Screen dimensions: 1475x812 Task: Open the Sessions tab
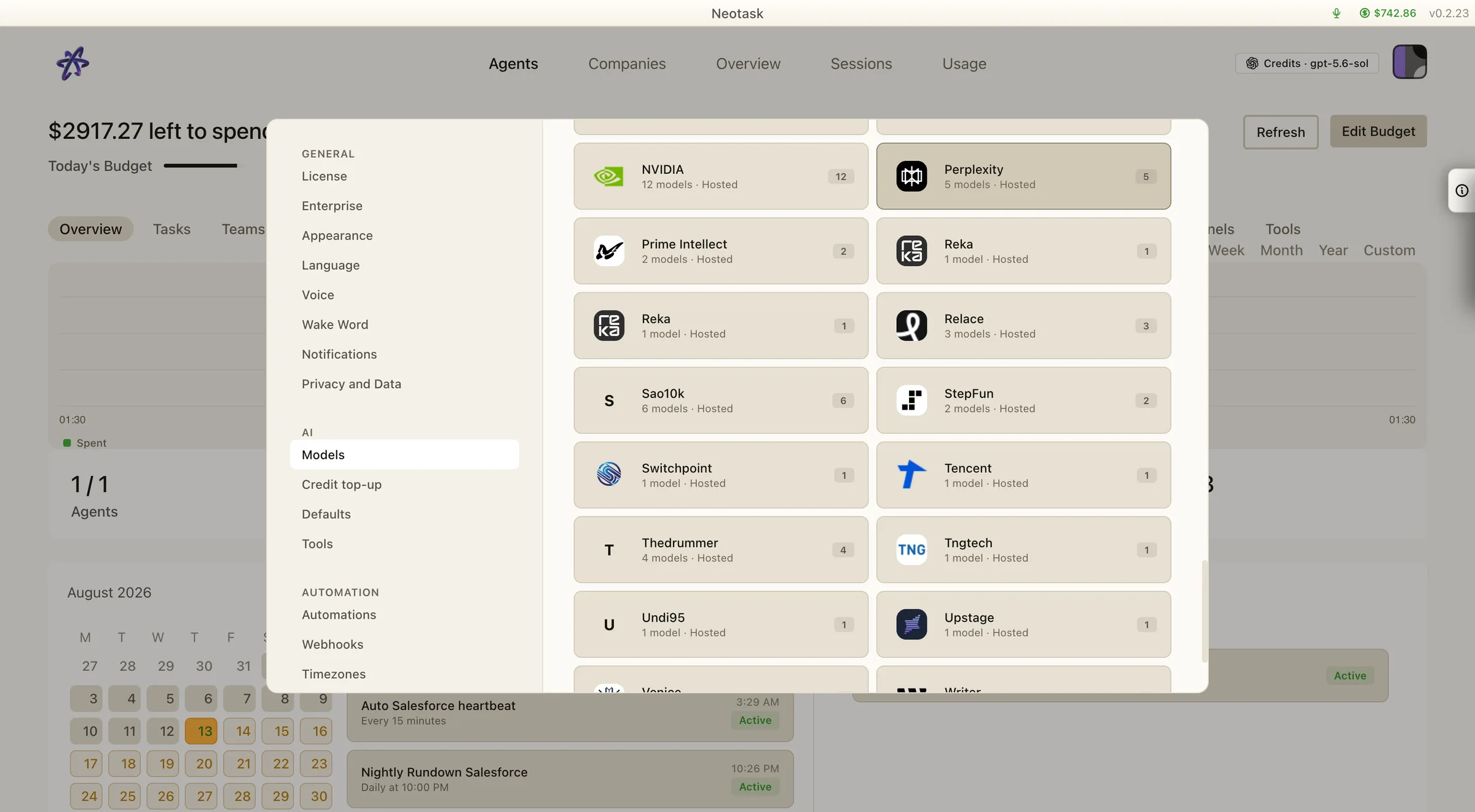point(861,63)
